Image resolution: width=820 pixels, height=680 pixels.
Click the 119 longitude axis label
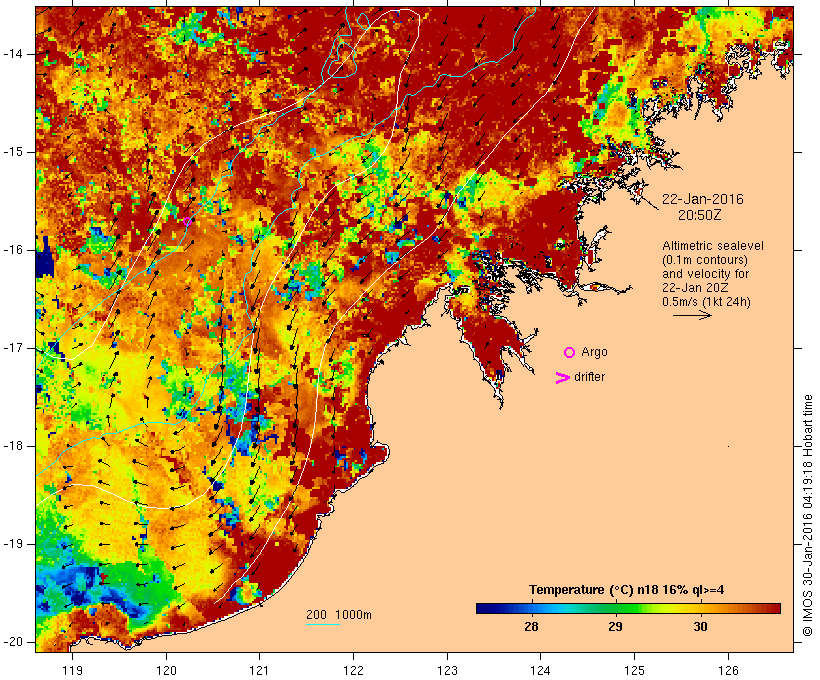click(x=72, y=670)
